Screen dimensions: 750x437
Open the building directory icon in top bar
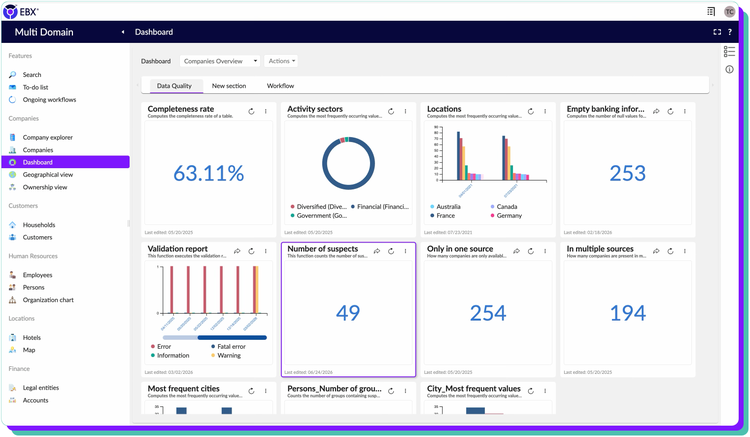tap(711, 11)
